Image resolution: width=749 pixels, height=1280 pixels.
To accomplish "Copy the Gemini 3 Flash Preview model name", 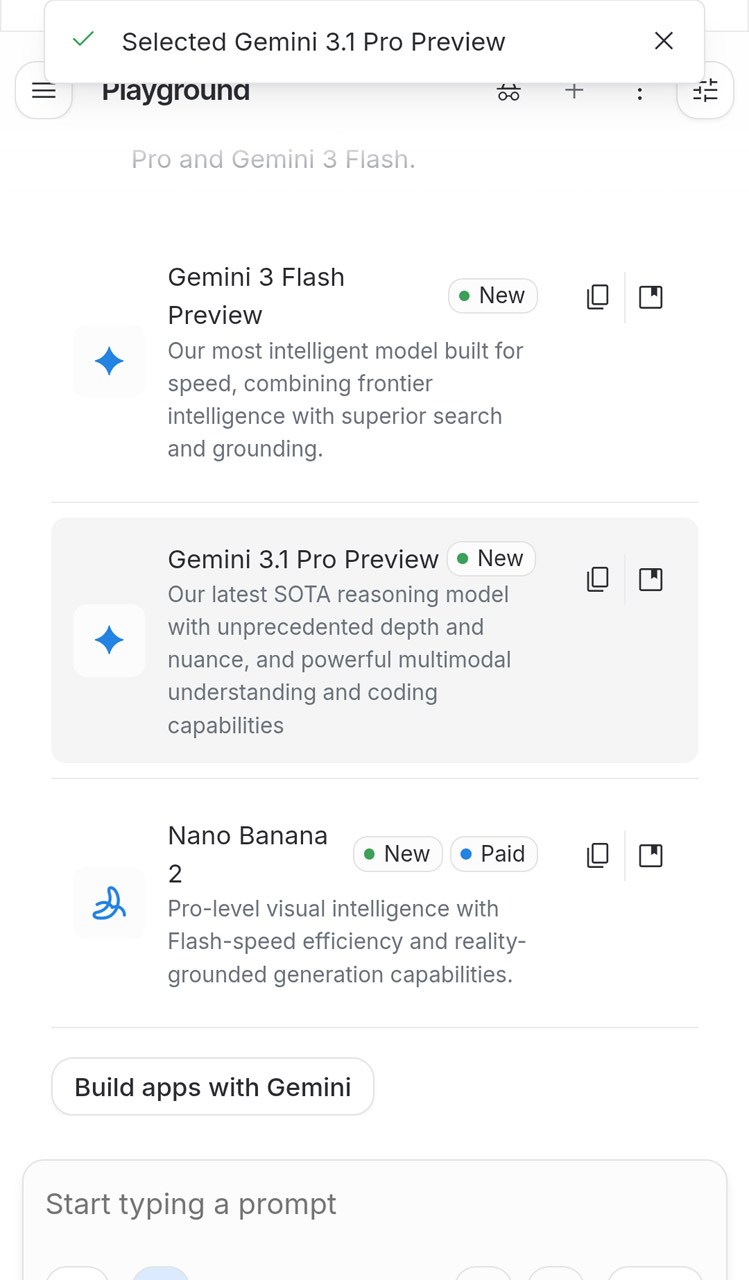I will [x=597, y=296].
